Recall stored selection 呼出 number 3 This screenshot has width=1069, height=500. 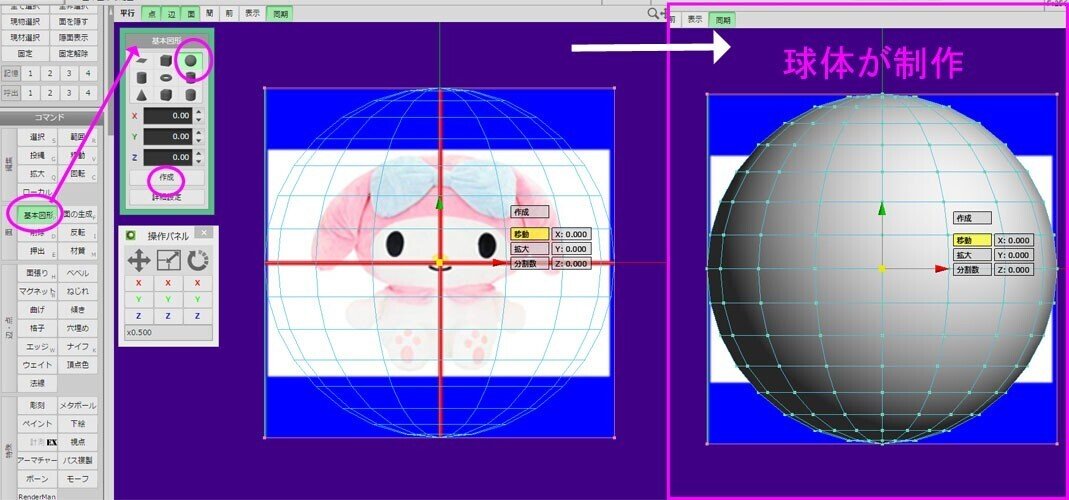(x=70, y=93)
